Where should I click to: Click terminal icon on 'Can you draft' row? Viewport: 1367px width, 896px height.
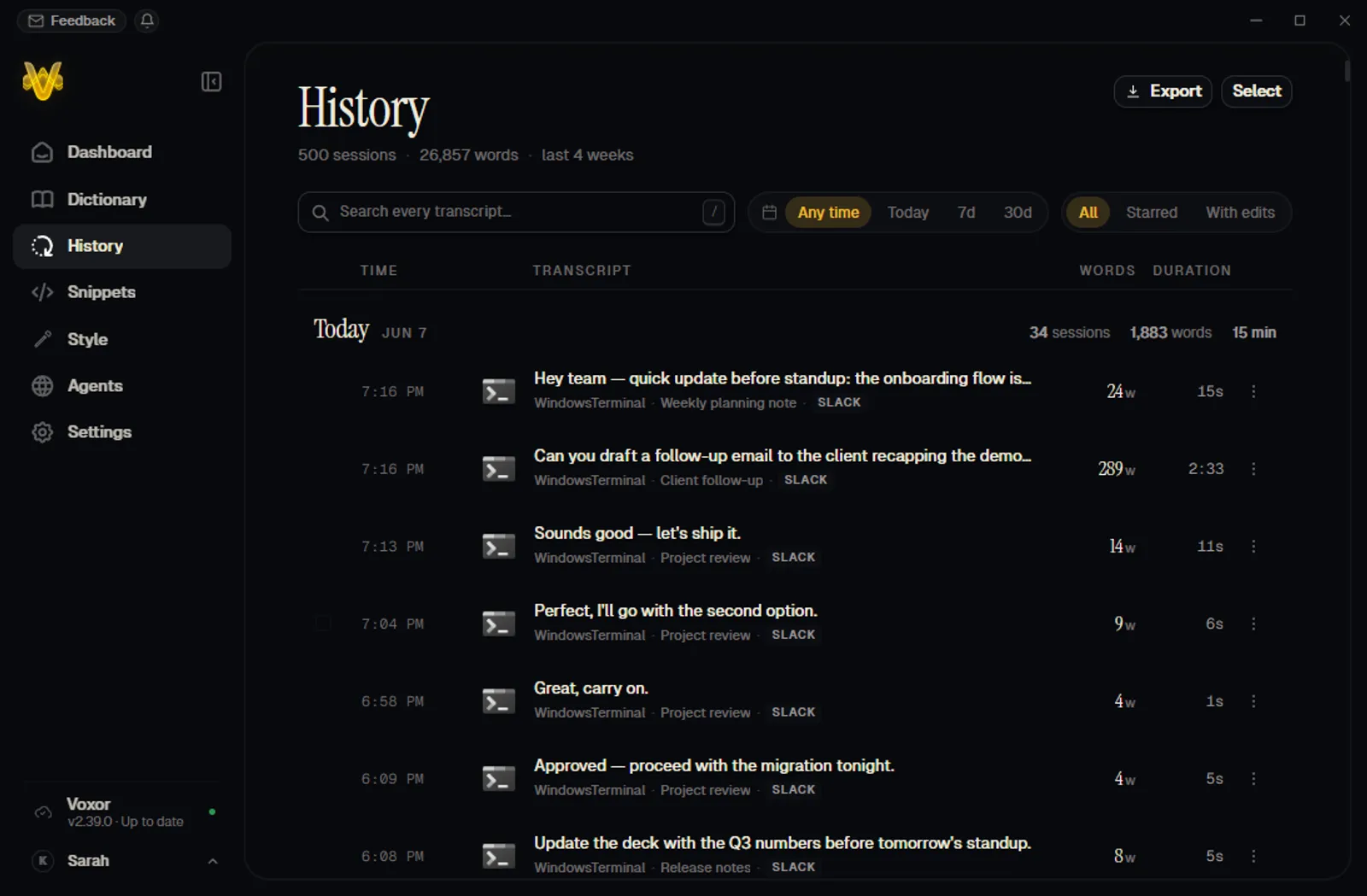pos(499,469)
